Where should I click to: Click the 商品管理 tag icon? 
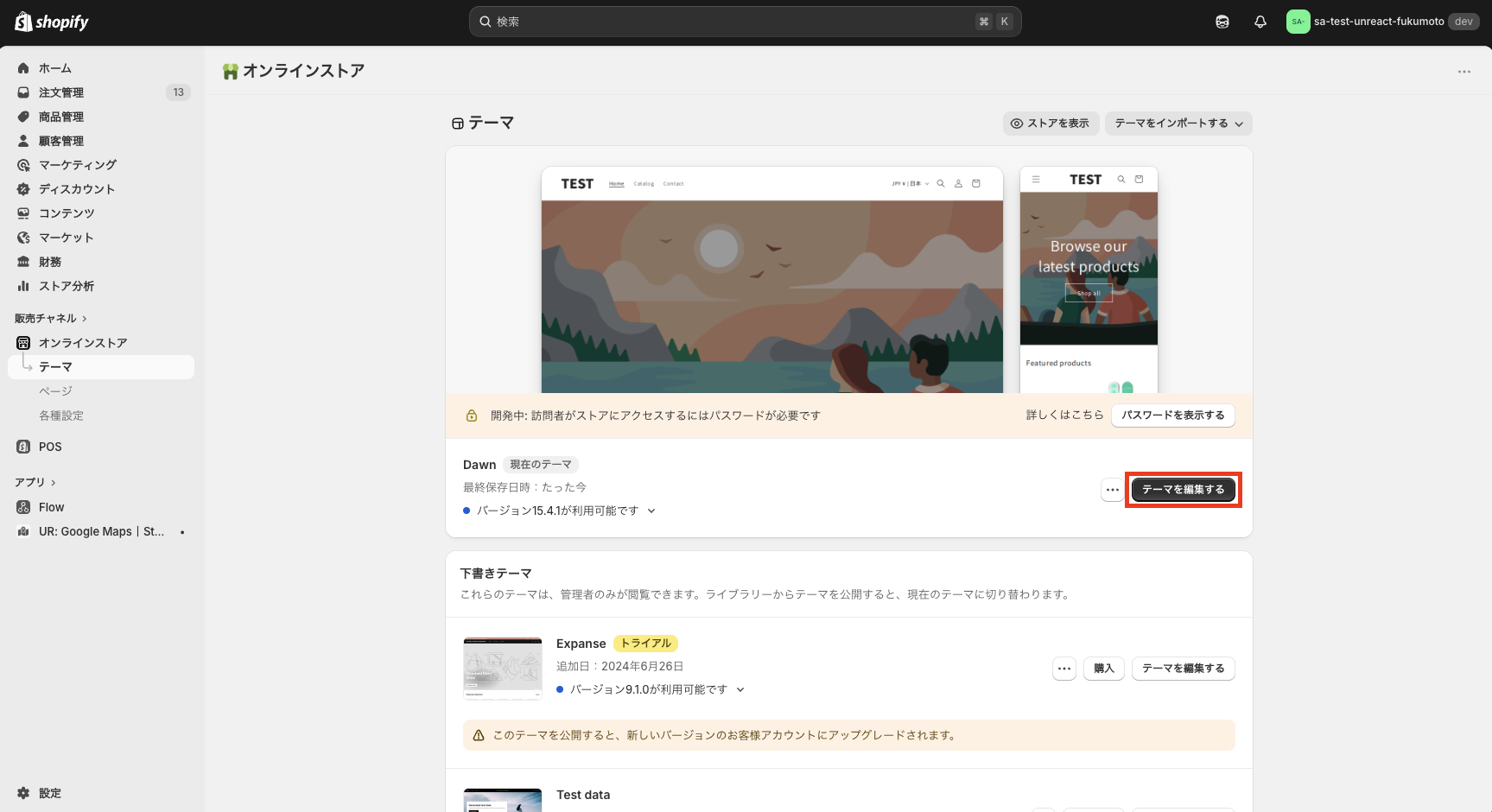tap(23, 117)
